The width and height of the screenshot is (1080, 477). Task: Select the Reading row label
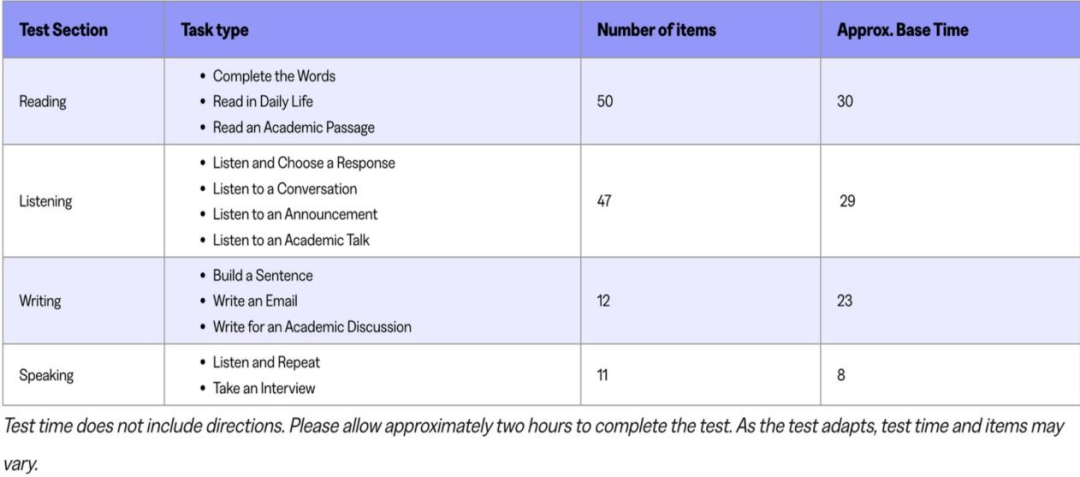(41, 102)
